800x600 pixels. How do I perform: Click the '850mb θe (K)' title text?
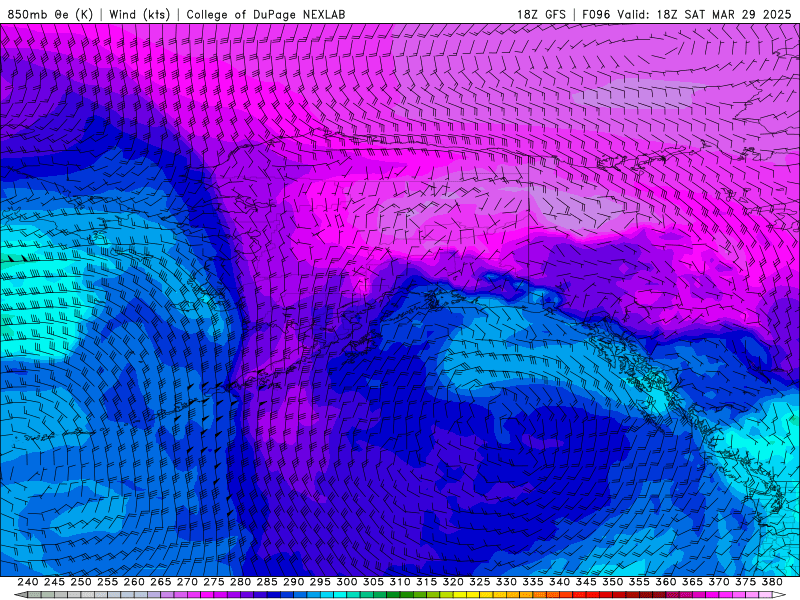[x=50, y=14]
